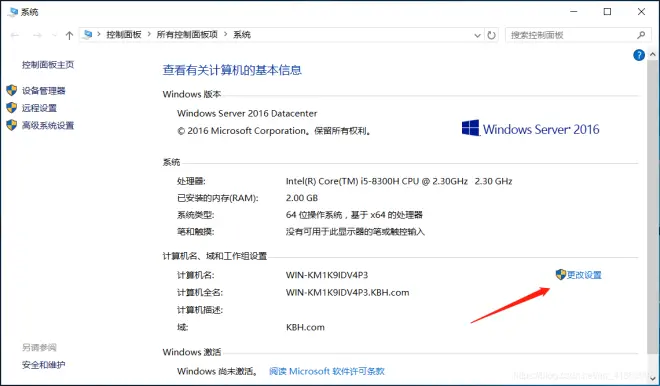Screen dimensions: 660x386
Task: Click the processor value i5-8300H text
Action: point(399,181)
